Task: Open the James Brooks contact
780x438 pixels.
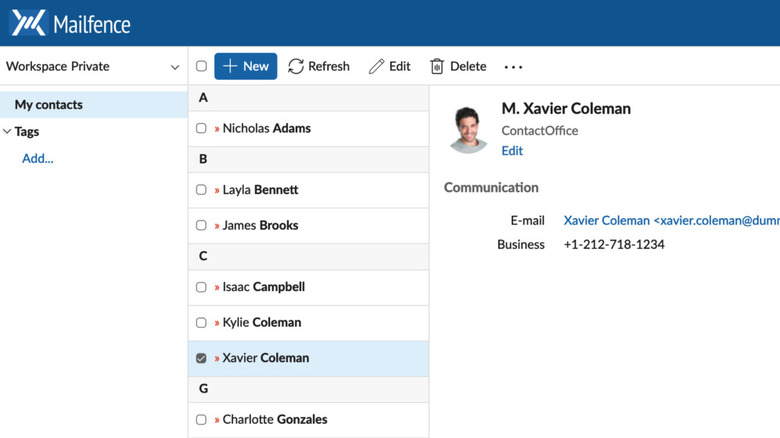Action: (x=260, y=226)
